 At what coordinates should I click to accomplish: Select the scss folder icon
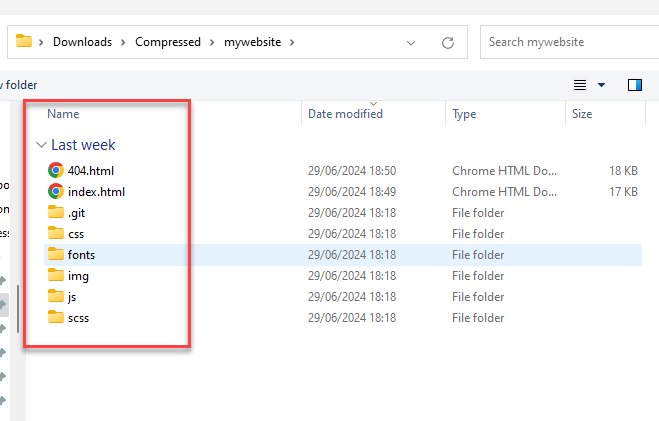(x=55, y=317)
